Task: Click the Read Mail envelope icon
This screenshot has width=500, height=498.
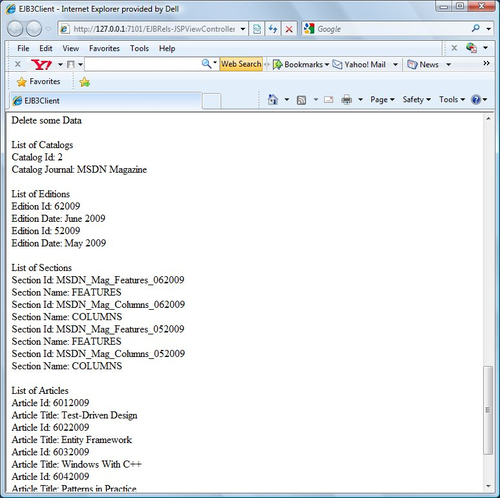Action: click(328, 100)
